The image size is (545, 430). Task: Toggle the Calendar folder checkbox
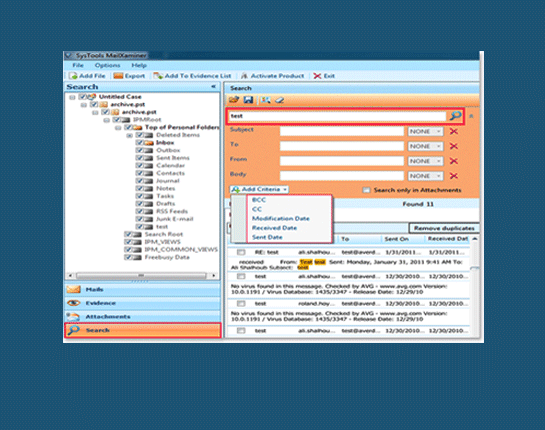139,165
